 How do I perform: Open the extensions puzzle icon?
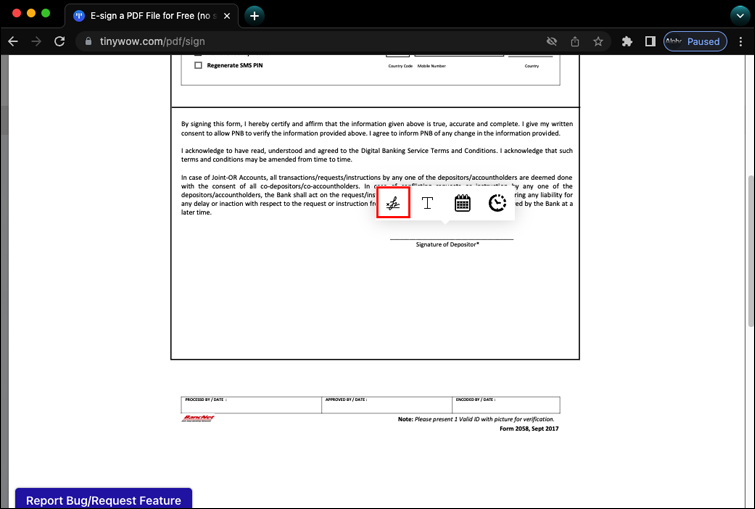pos(627,41)
